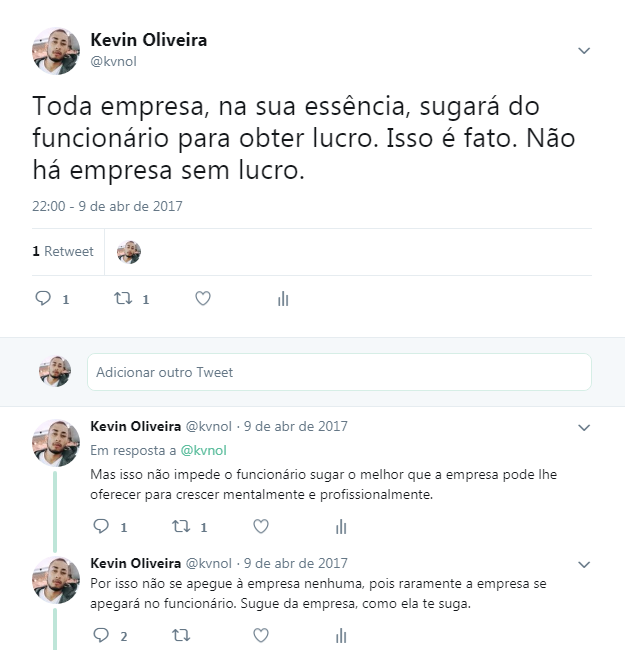Open the '1 Retweet' list
Image resolution: width=625 pixels, height=650 pixels.
click(63, 251)
